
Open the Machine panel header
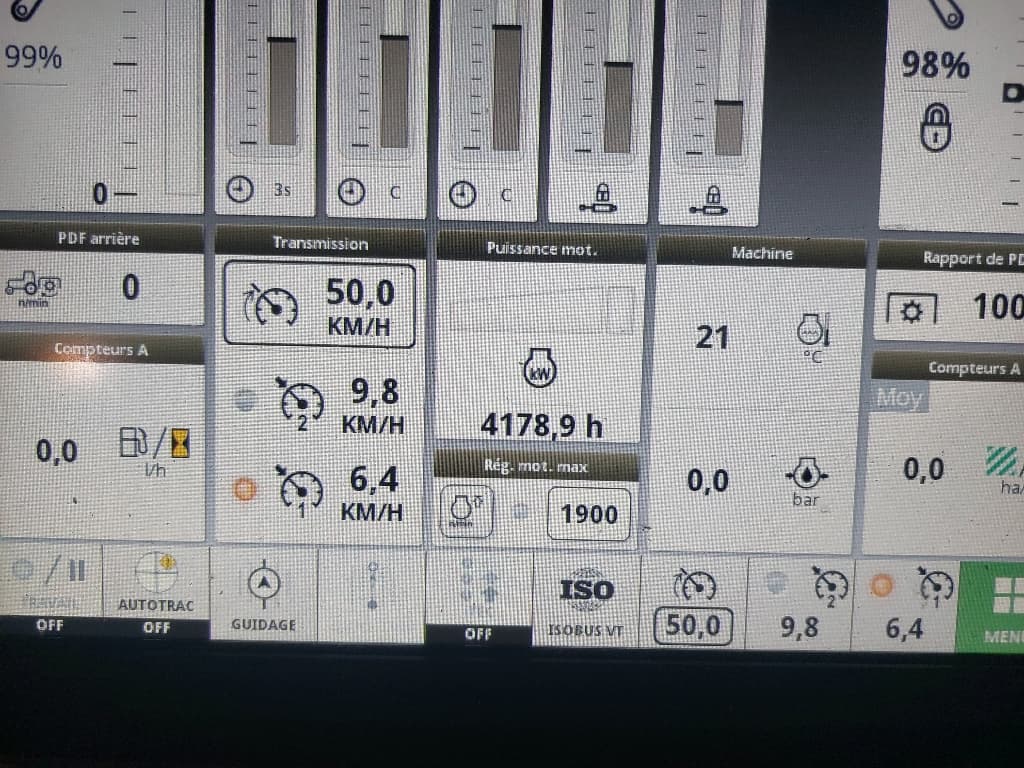pyautogui.click(x=761, y=253)
